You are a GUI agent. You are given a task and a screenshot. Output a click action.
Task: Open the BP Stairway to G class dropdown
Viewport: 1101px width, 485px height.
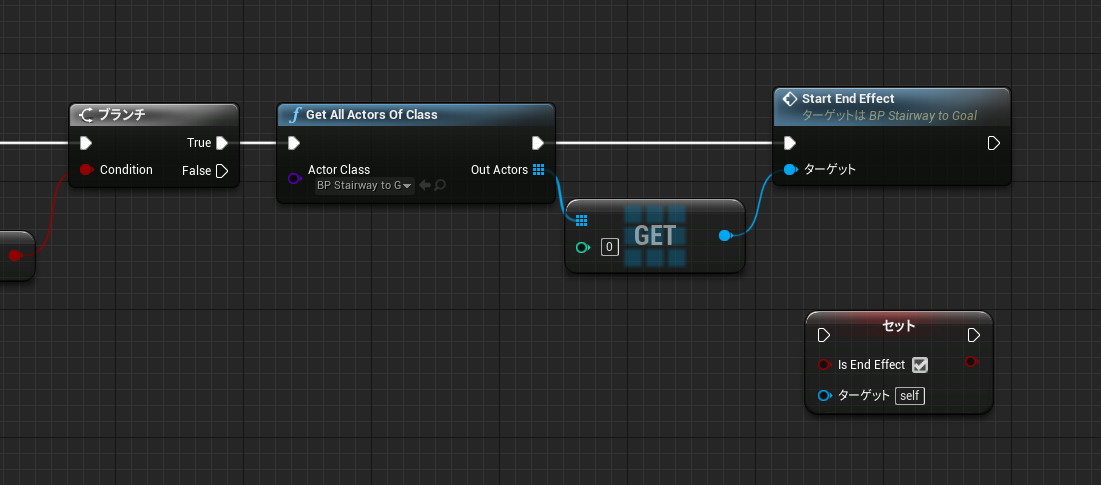click(364, 185)
